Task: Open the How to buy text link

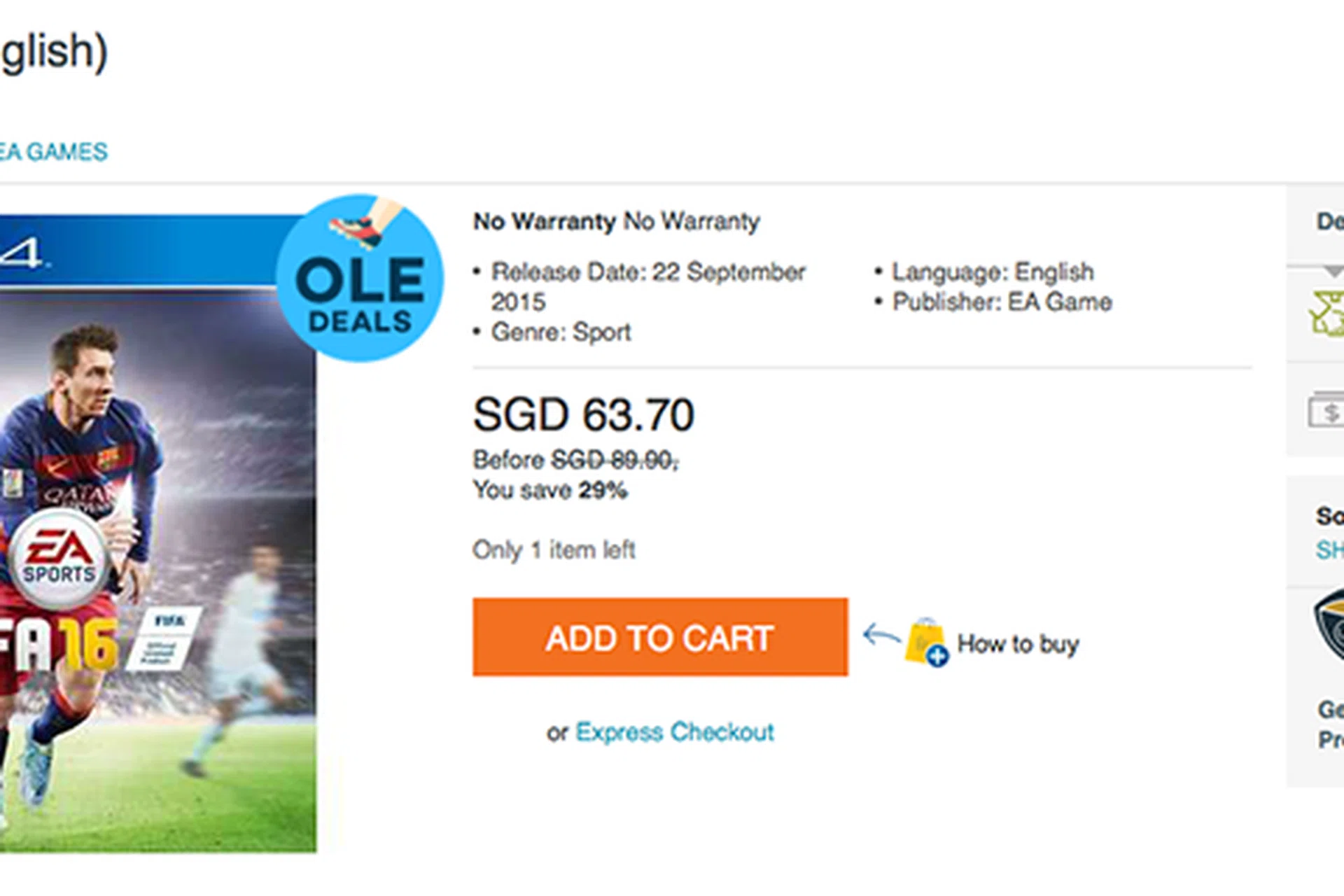Action: (1018, 644)
